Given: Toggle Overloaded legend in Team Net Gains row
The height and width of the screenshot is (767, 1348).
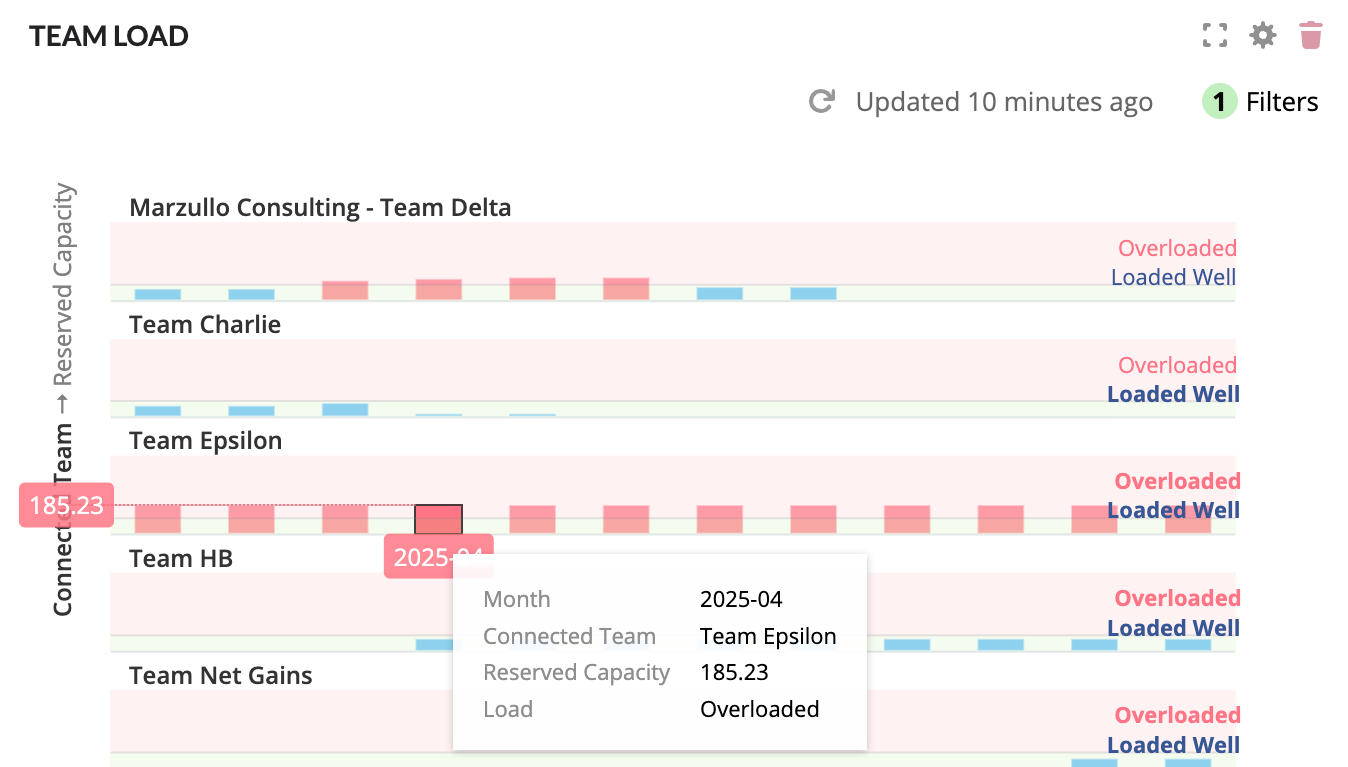Looking at the screenshot, I should point(1177,715).
